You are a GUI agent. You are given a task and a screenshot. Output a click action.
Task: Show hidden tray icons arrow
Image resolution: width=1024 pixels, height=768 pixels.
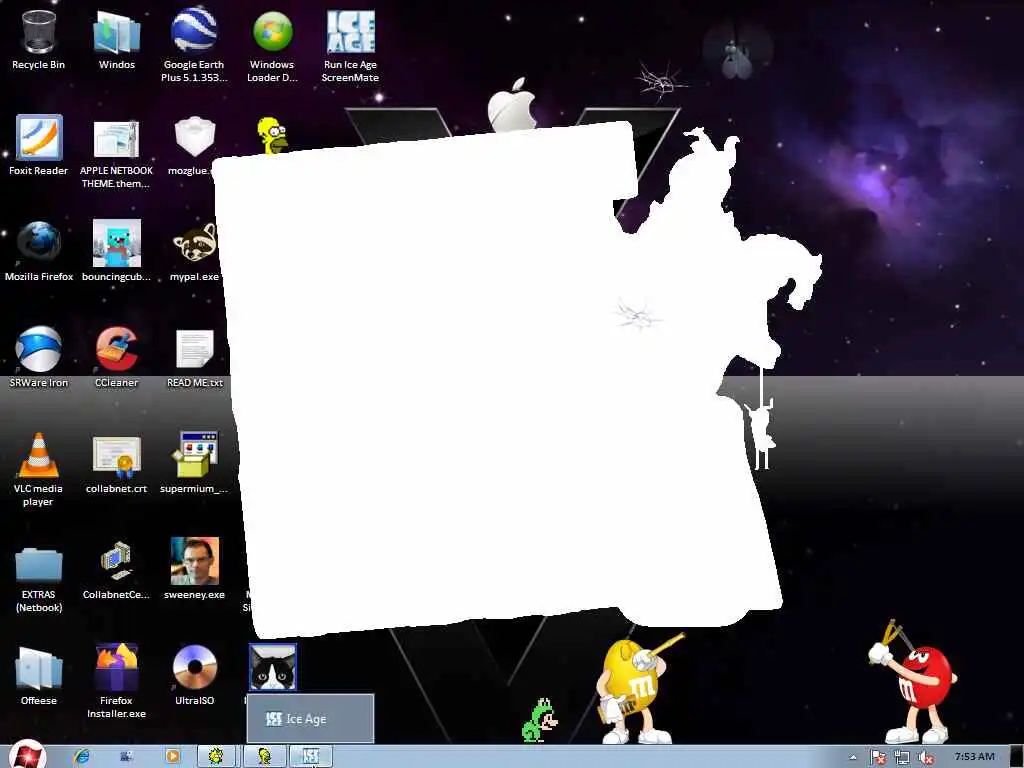pyautogui.click(x=854, y=758)
